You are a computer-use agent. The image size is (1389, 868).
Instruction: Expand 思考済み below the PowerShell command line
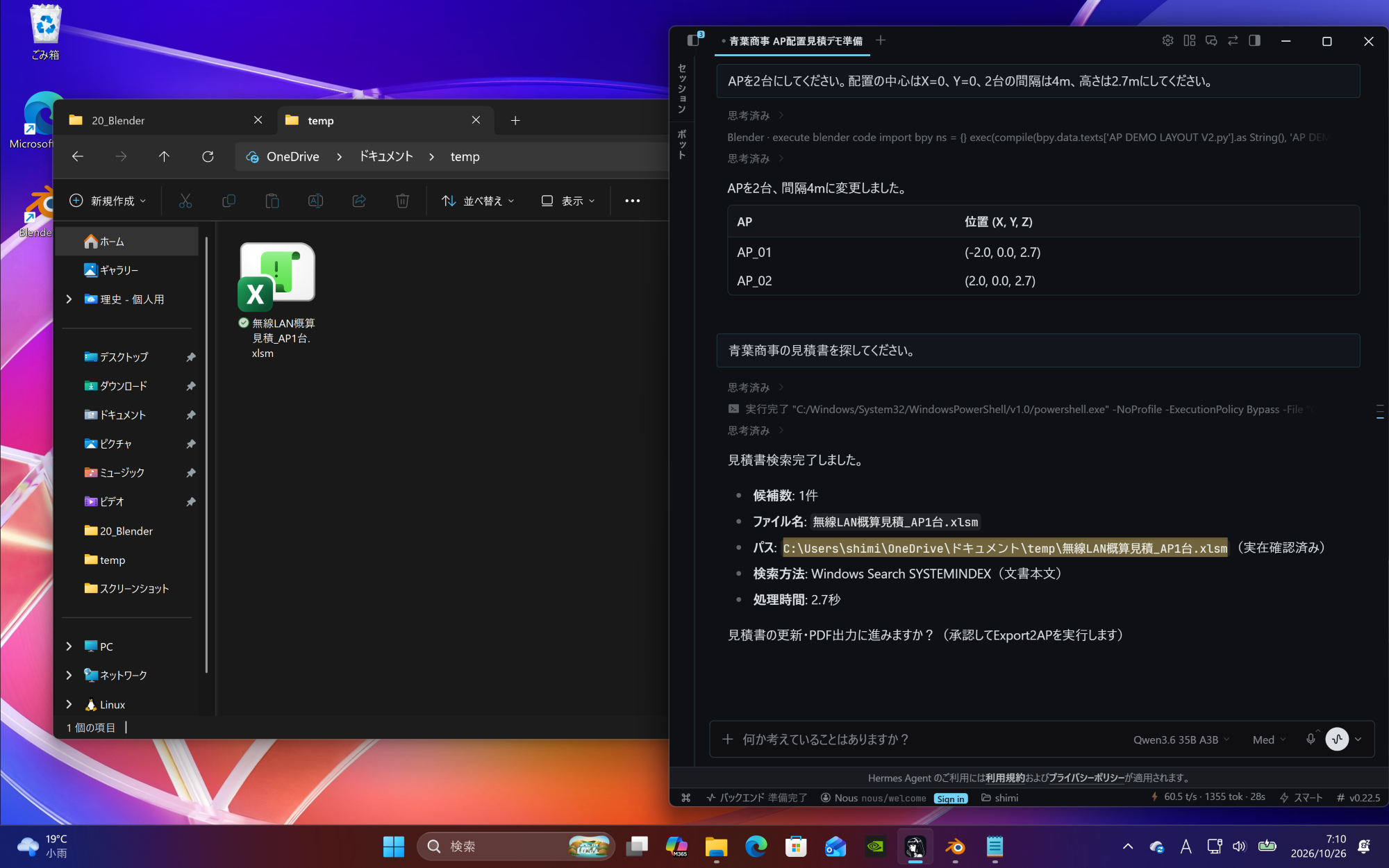755,431
